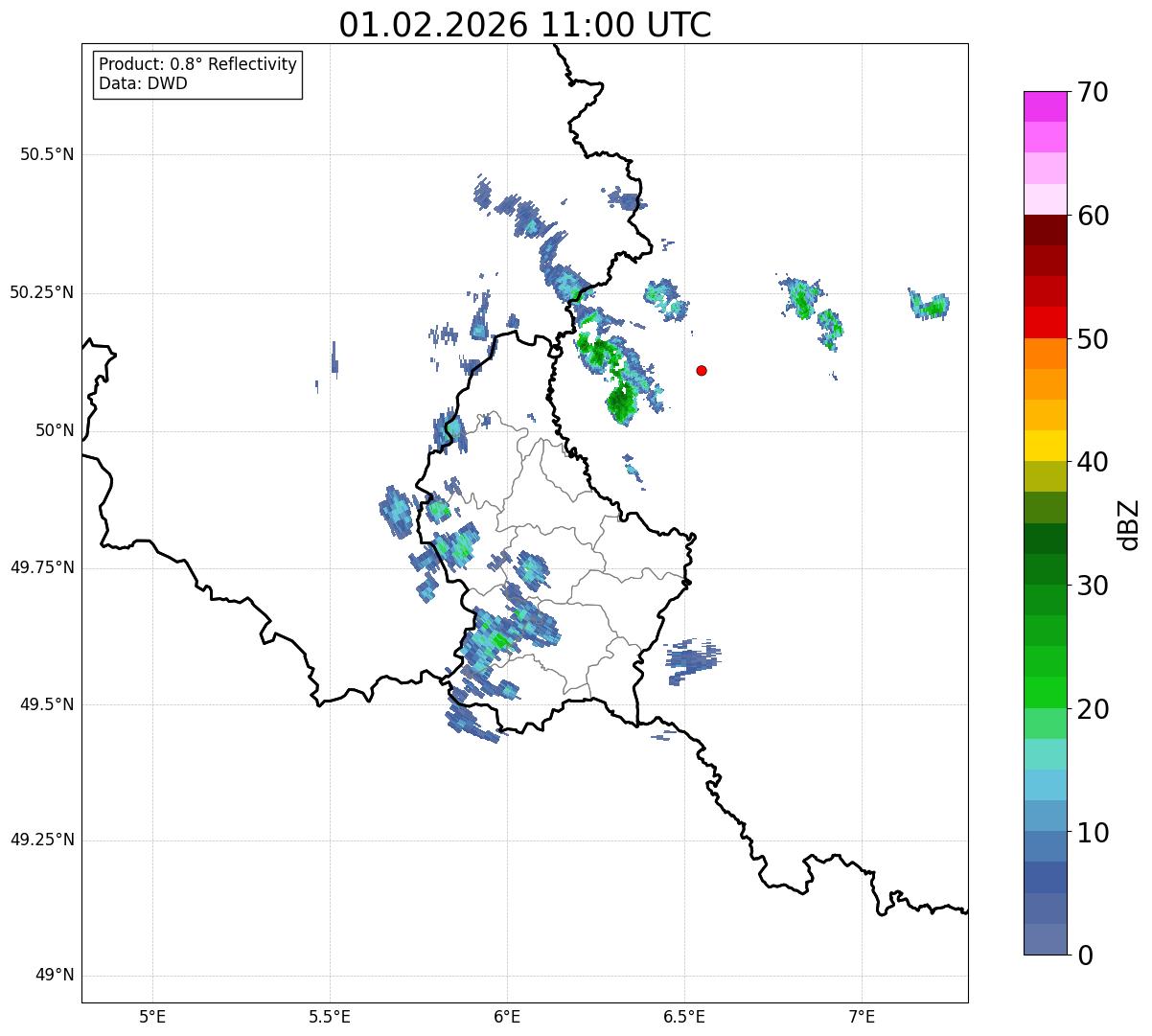Click the easternmost radar echo near 7.2°E
The width and height of the screenshot is (1152, 1036).
click(x=930, y=305)
